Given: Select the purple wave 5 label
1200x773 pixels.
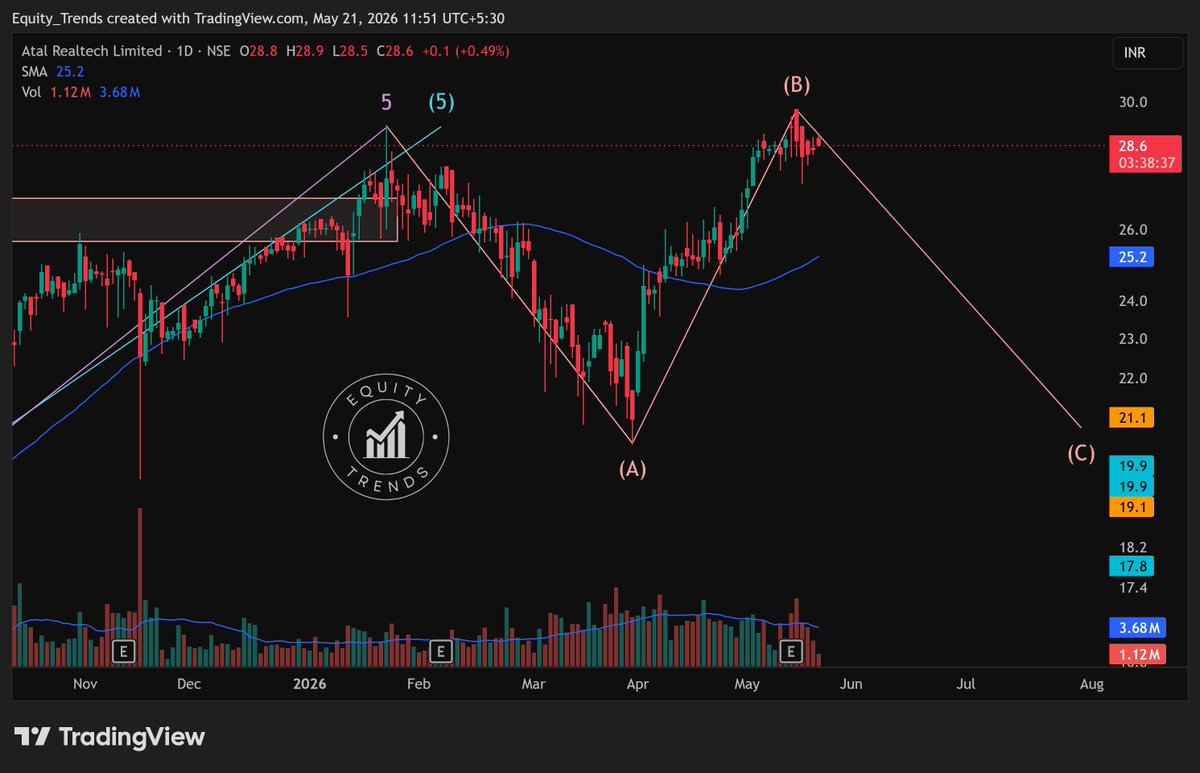Looking at the screenshot, I should [387, 102].
